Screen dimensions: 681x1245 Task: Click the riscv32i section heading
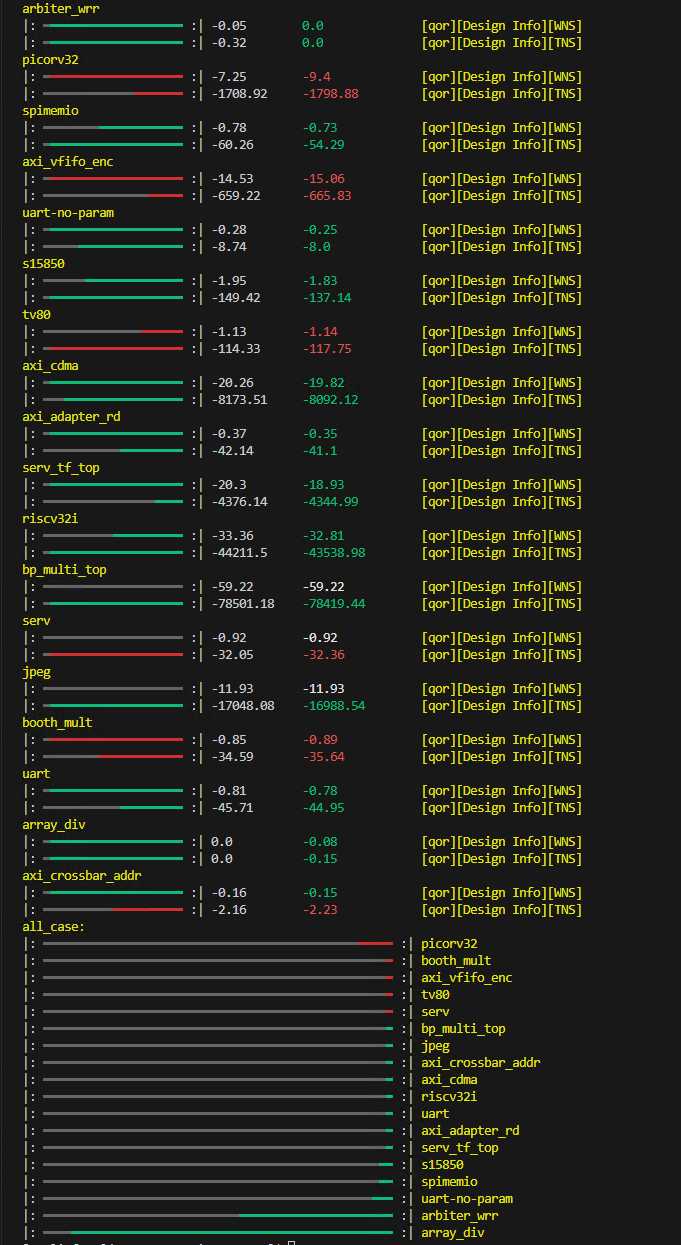50,519
